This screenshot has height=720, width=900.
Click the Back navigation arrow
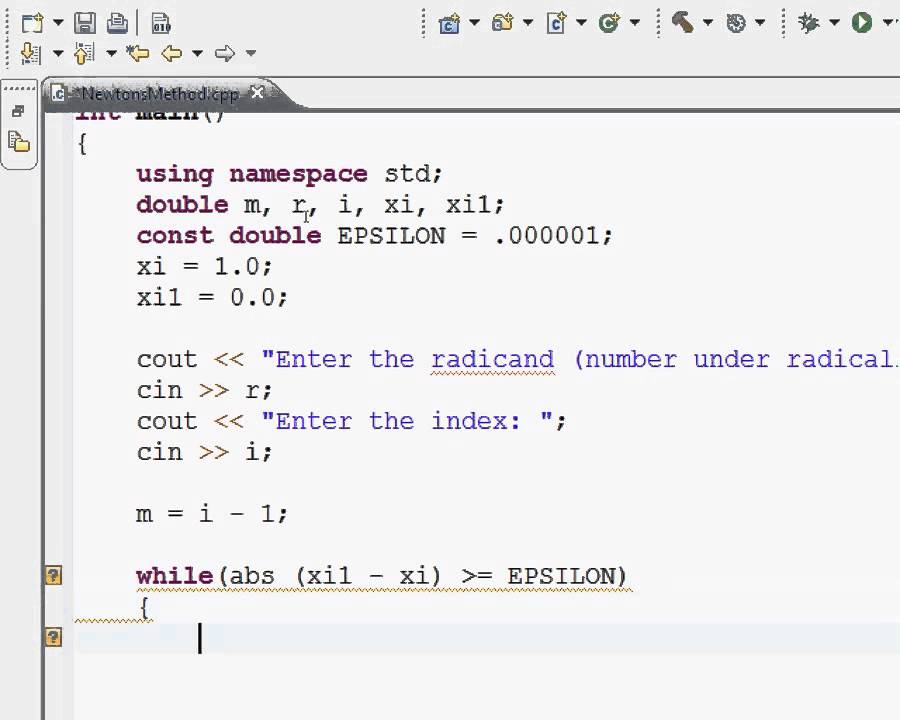click(x=172, y=53)
